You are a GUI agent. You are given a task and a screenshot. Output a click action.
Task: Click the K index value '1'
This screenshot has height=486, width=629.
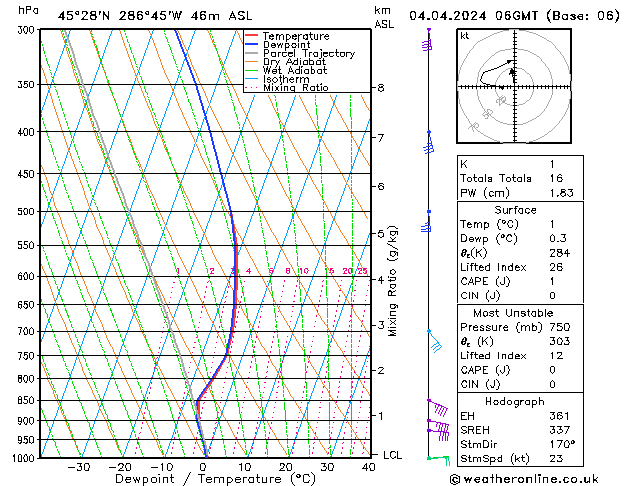coord(552,164)
